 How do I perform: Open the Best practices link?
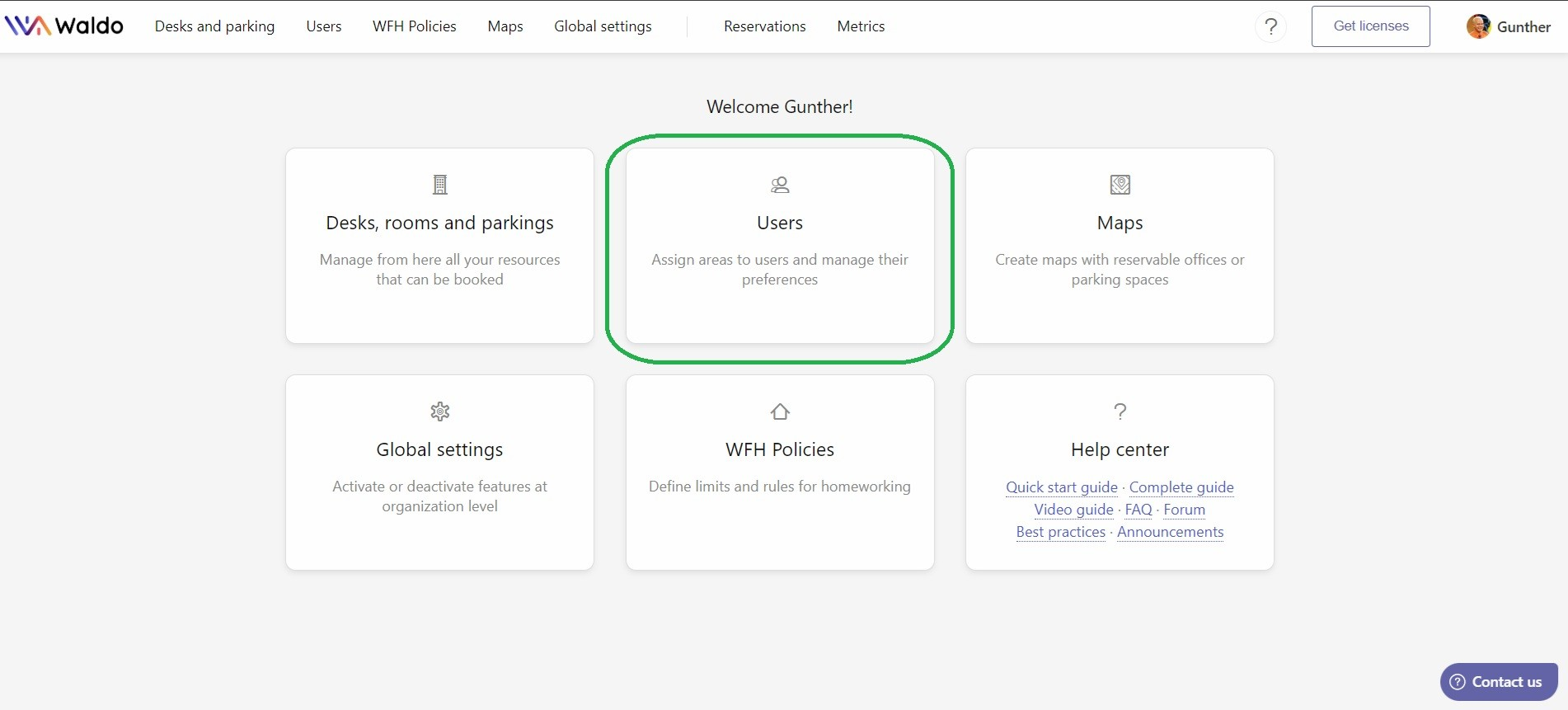(1060, 532)
